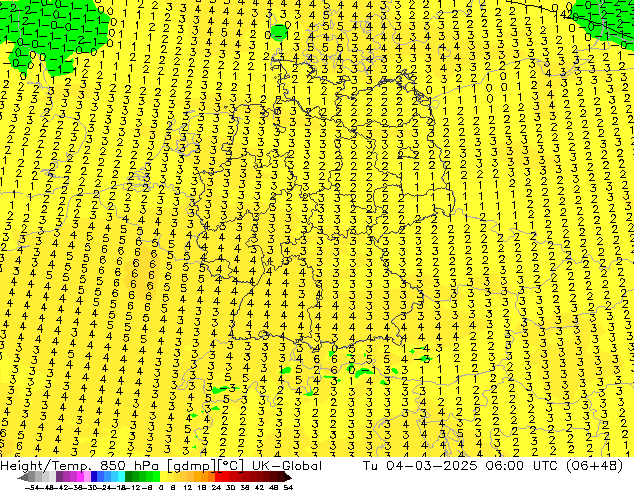Viewport: 634px width, 490px height.
Task: Click the '54' legend scale label
Action: (288, 487)
